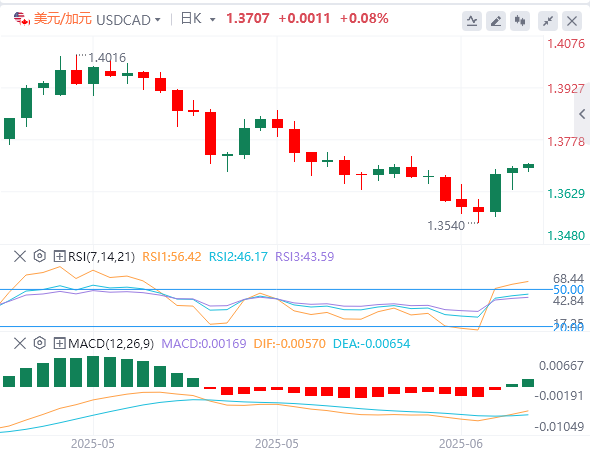Click the 1.3540 low price marker

point(446,226)
